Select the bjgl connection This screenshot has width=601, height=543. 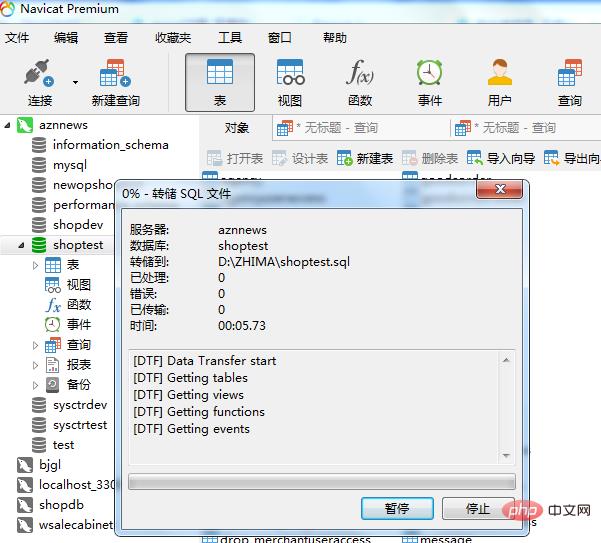39,465
